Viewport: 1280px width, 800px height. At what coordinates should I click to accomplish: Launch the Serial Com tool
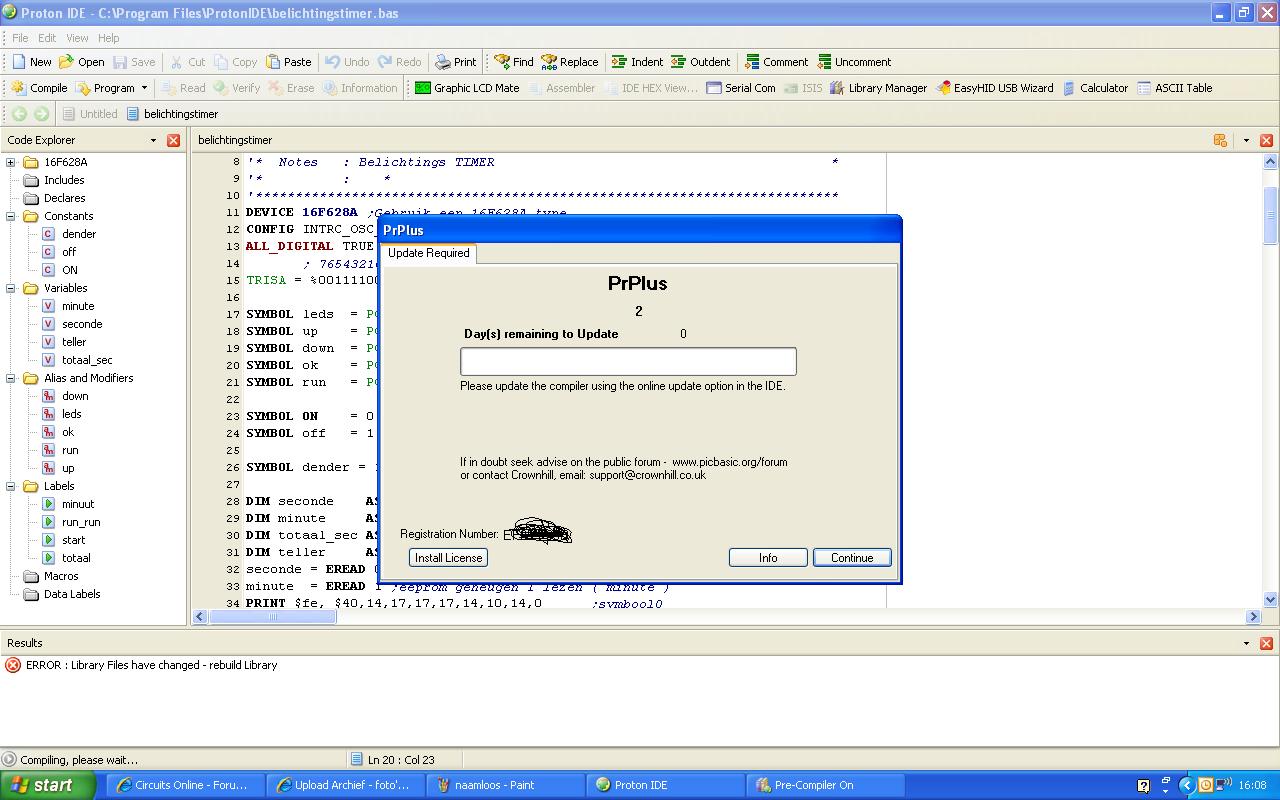pyautogui.click(x=740, y=88)
